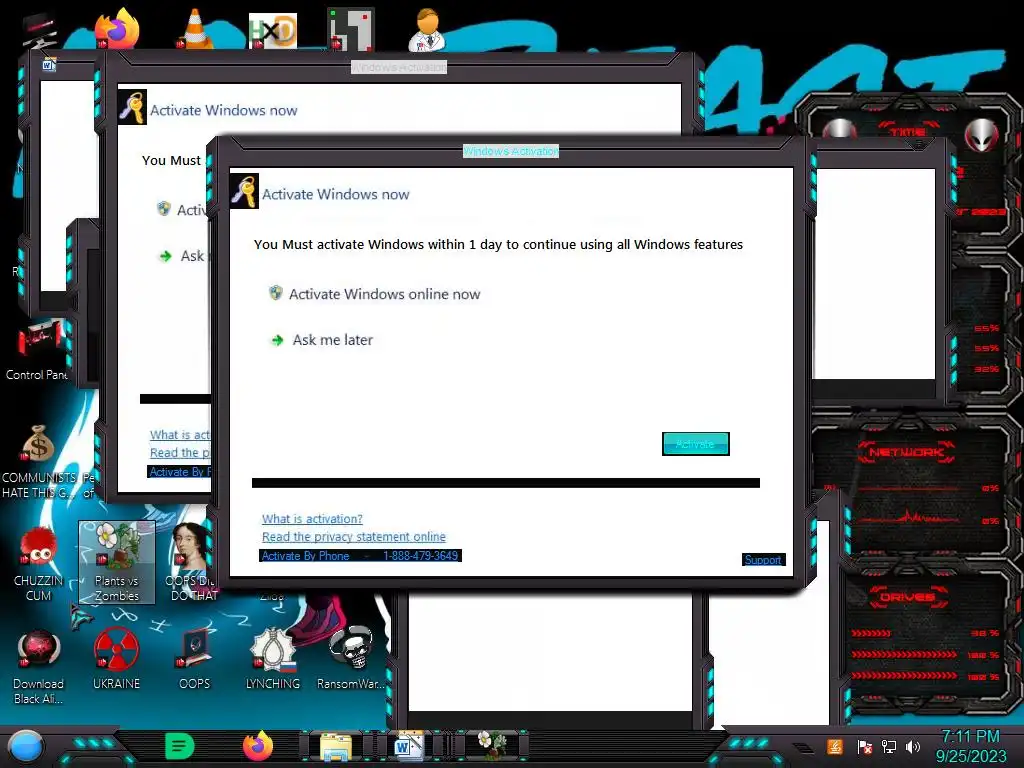Viewport: 1024px width, 768px height.
Task: Switch to Word in the taskbar
Action: pos(409,746)
